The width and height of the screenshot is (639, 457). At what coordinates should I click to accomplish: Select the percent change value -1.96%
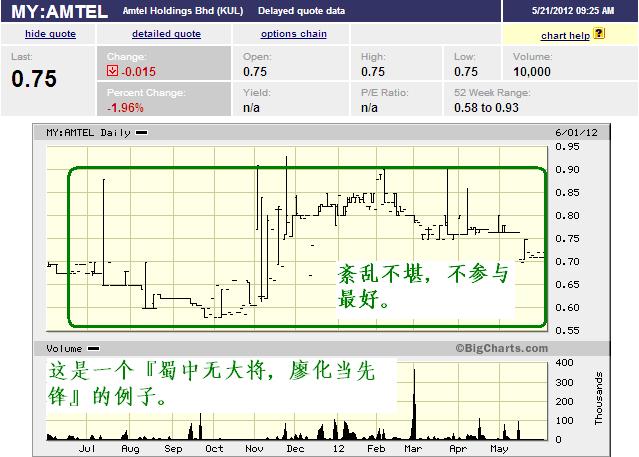point(125,108)
